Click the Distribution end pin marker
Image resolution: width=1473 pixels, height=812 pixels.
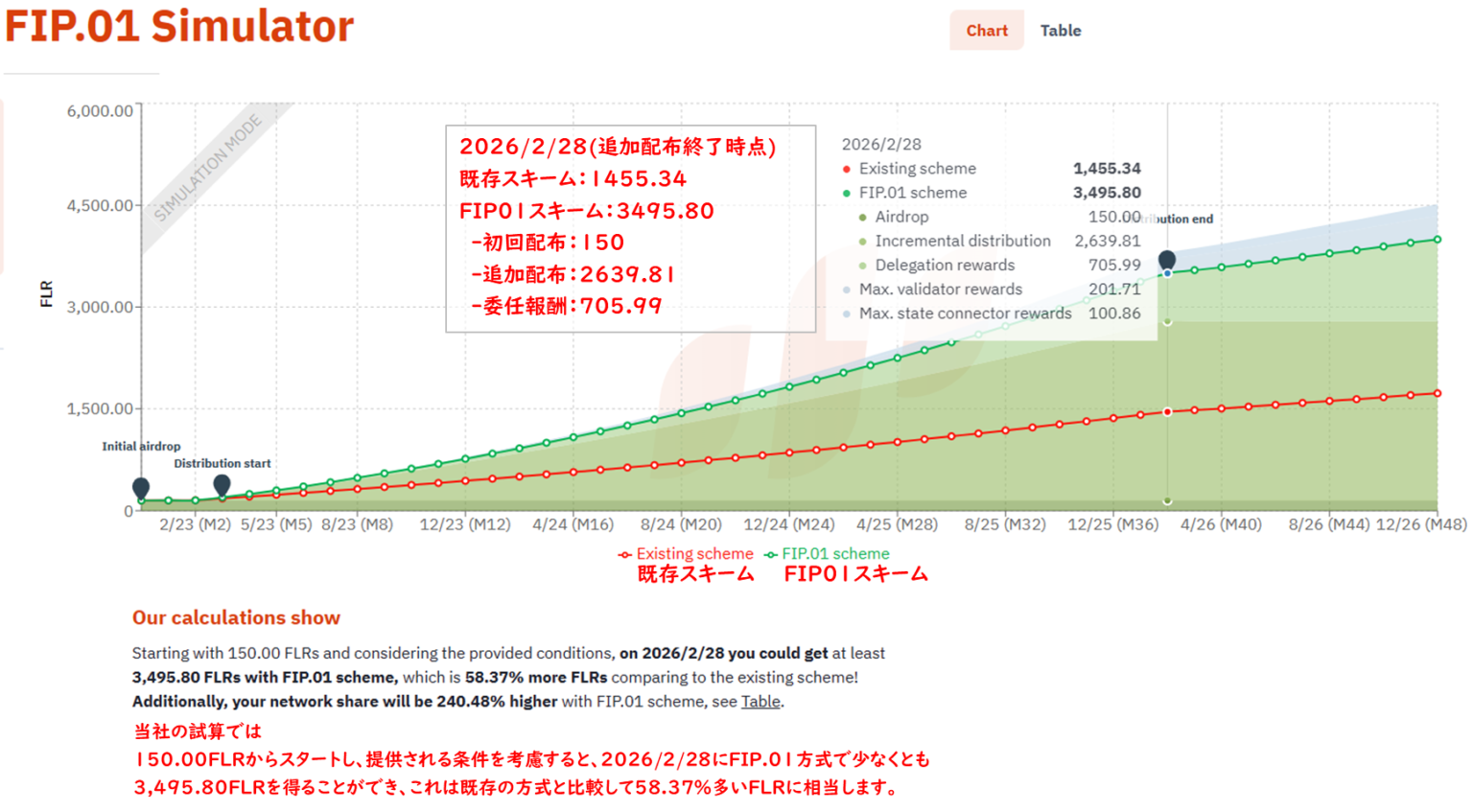pyautogui.click(x=1167, y=260)
